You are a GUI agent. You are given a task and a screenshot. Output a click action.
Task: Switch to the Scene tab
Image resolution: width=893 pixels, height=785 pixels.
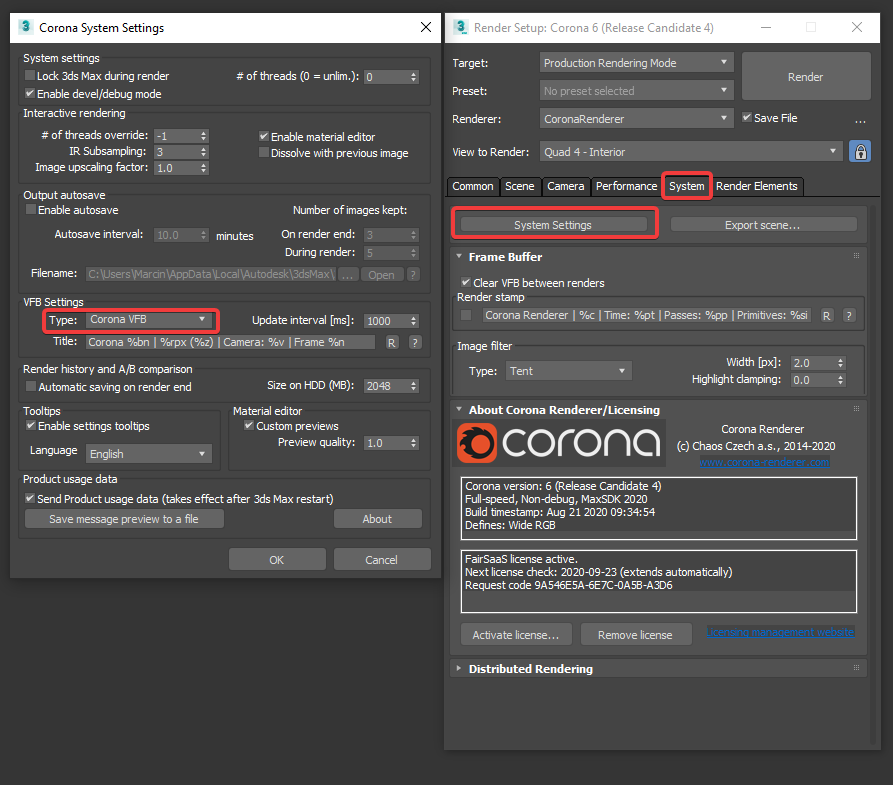click(x=519, y=186)
